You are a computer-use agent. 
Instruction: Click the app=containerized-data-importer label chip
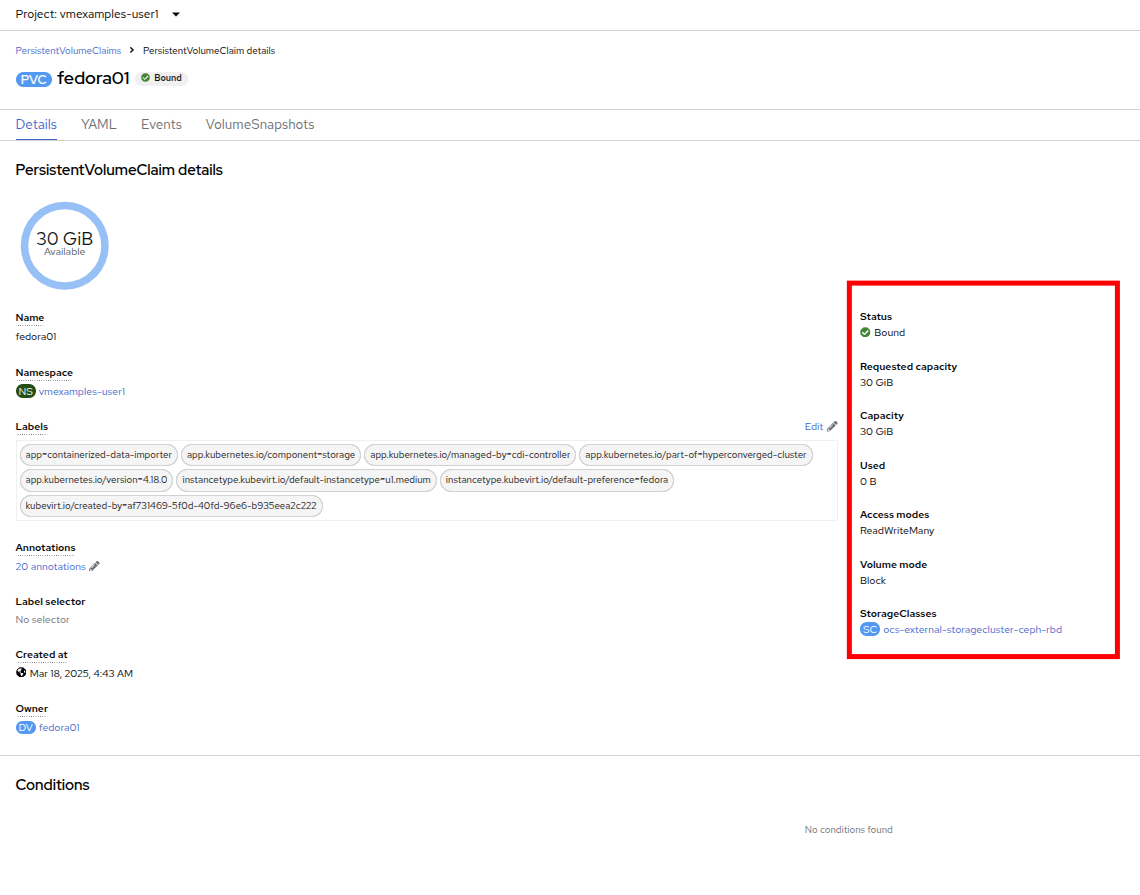click(99, 455)
